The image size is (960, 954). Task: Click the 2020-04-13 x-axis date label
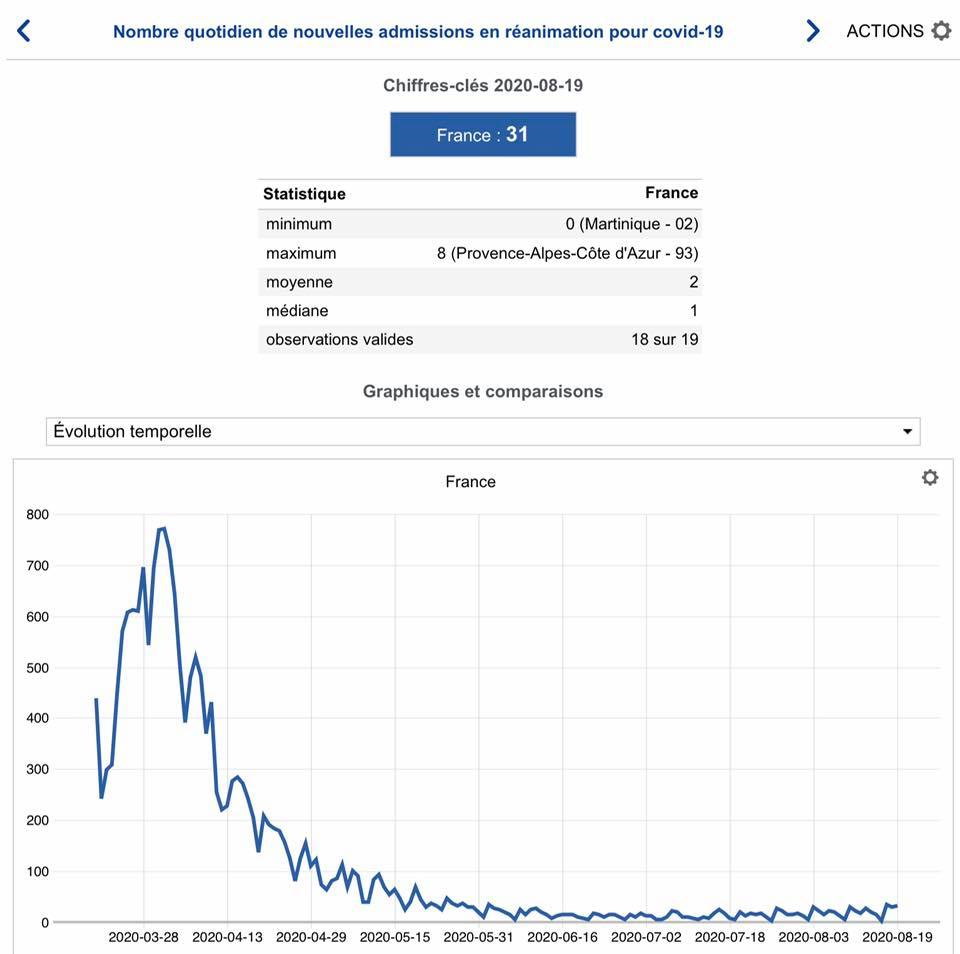[227, 937]
